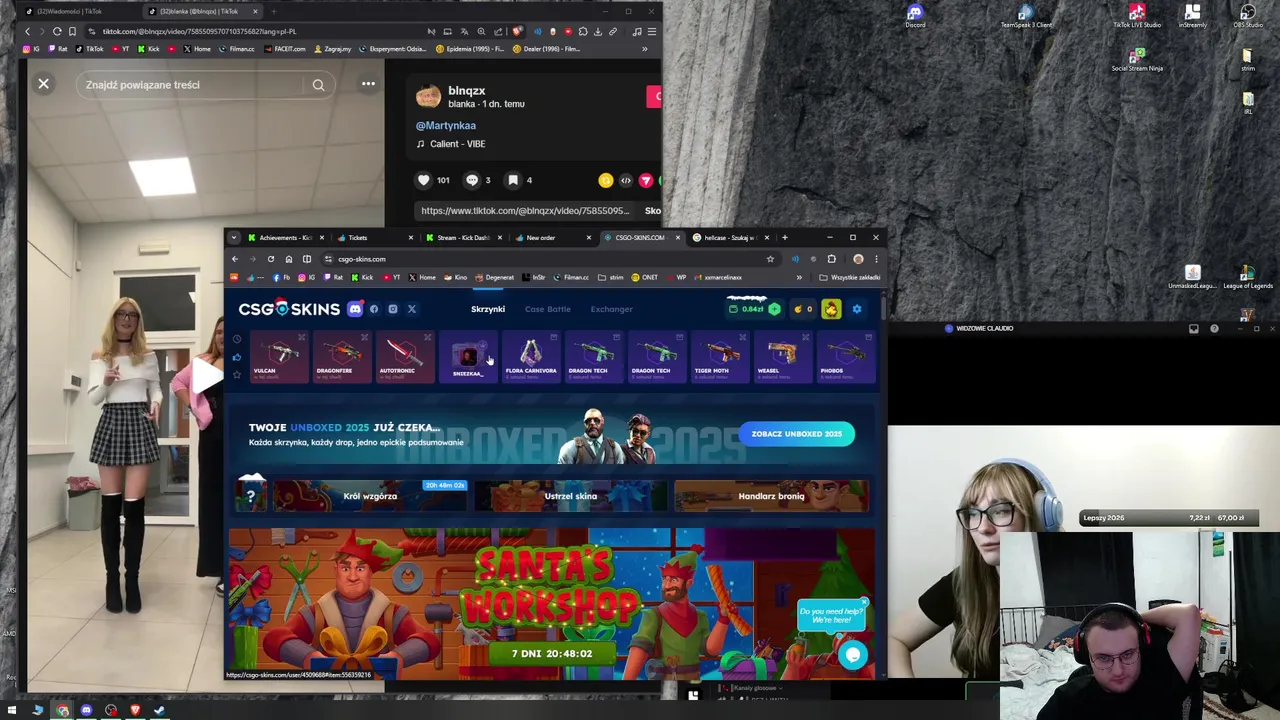Show best drops with the thumbs-up icon
The image size is (1280, 720).
tap(237, 357)
